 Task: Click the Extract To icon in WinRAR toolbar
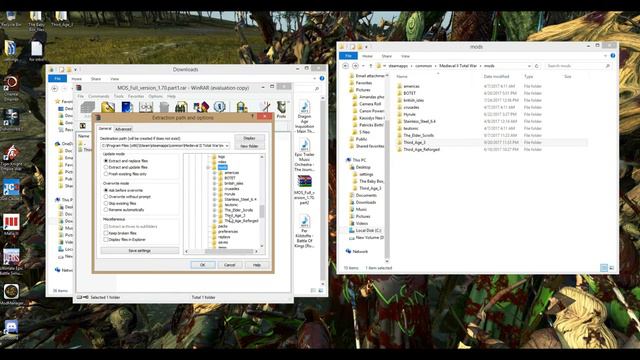click(108, 108)
